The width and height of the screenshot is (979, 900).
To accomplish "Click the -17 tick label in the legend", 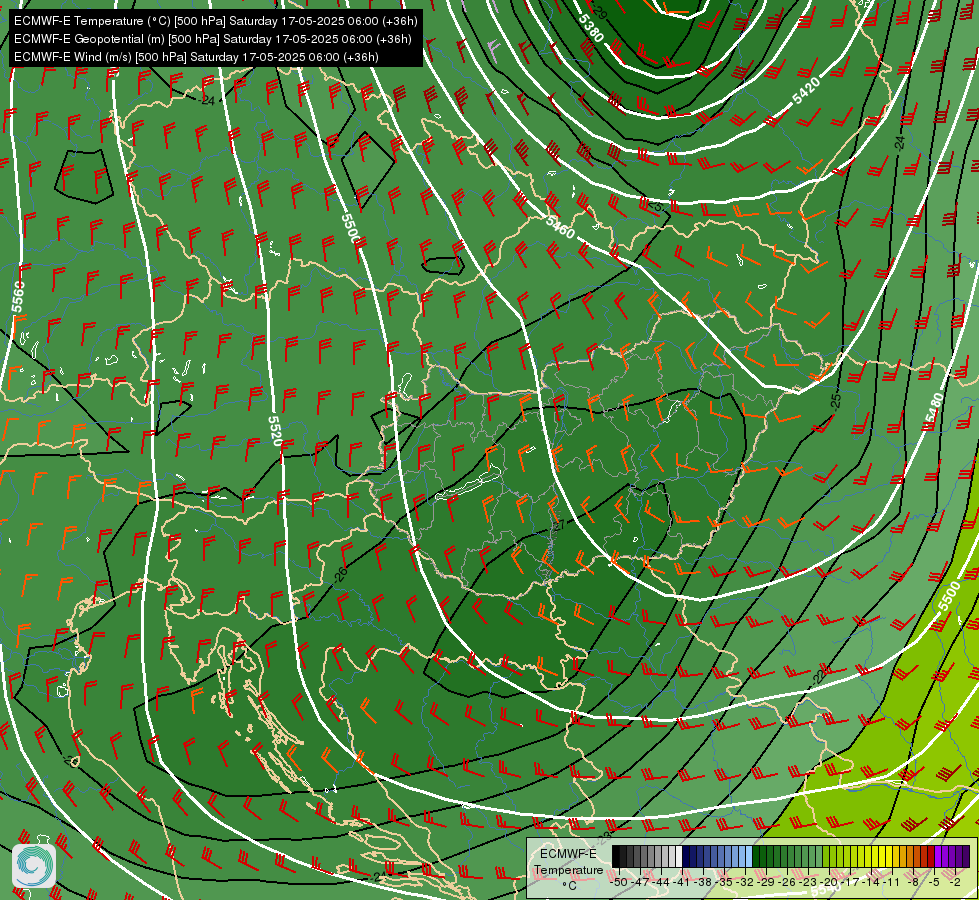I will 850,882.
